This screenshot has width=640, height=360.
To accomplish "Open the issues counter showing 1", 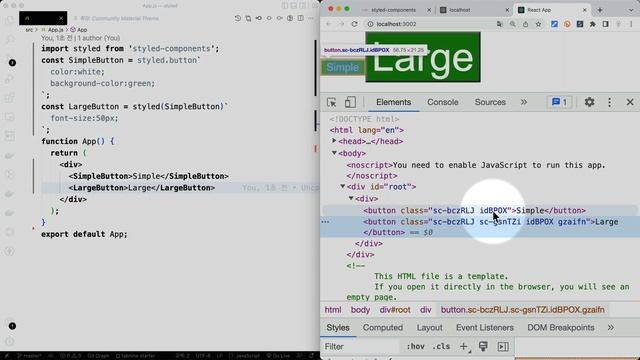I will click(559, 102).
